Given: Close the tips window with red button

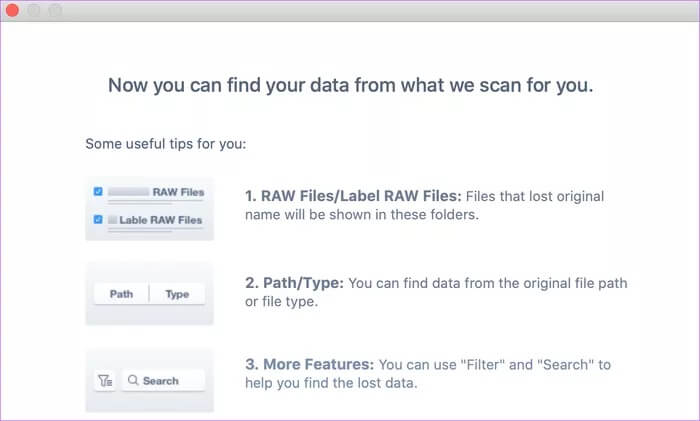Looking at the screenshot, I should click(12, 10).
